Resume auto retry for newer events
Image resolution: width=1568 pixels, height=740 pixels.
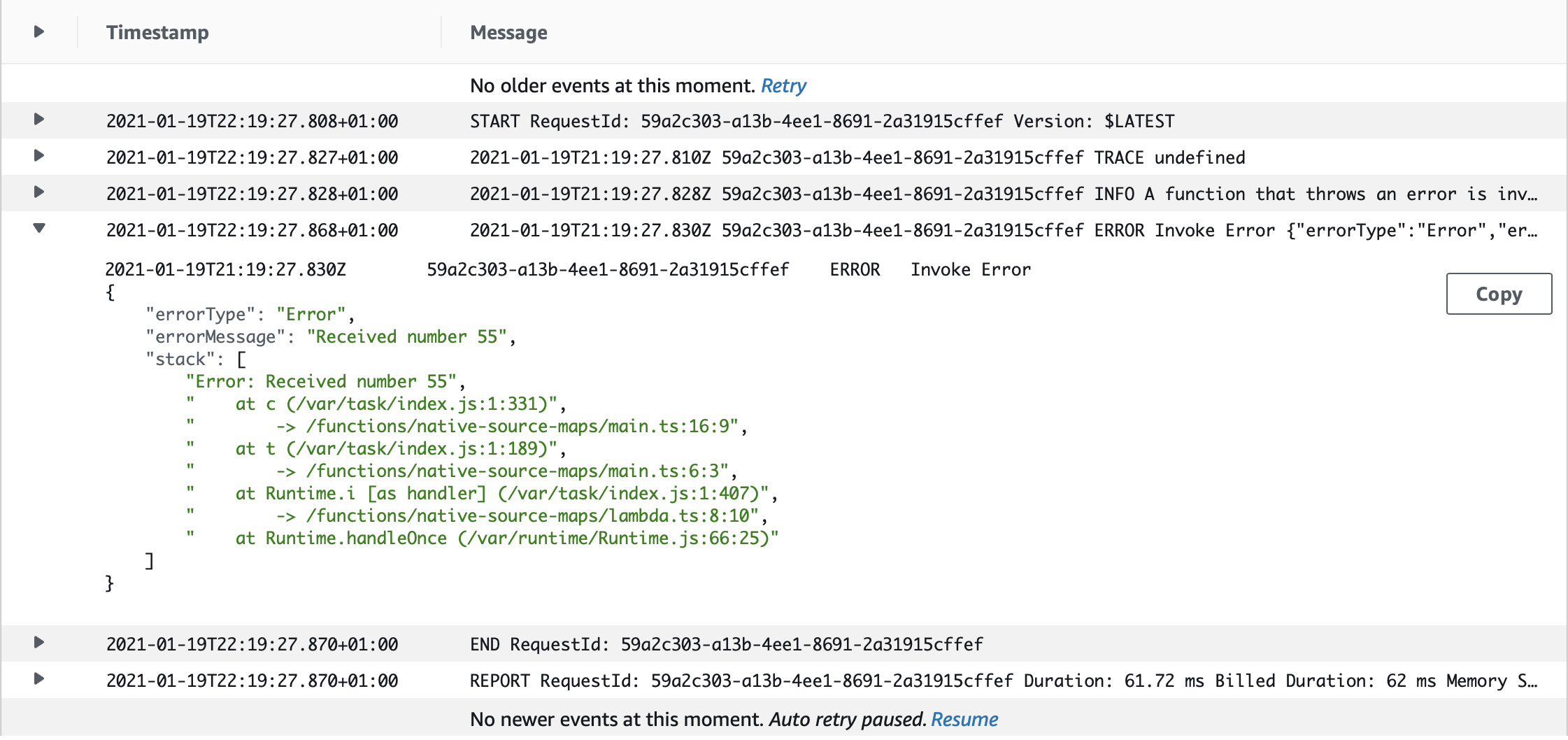964,720
